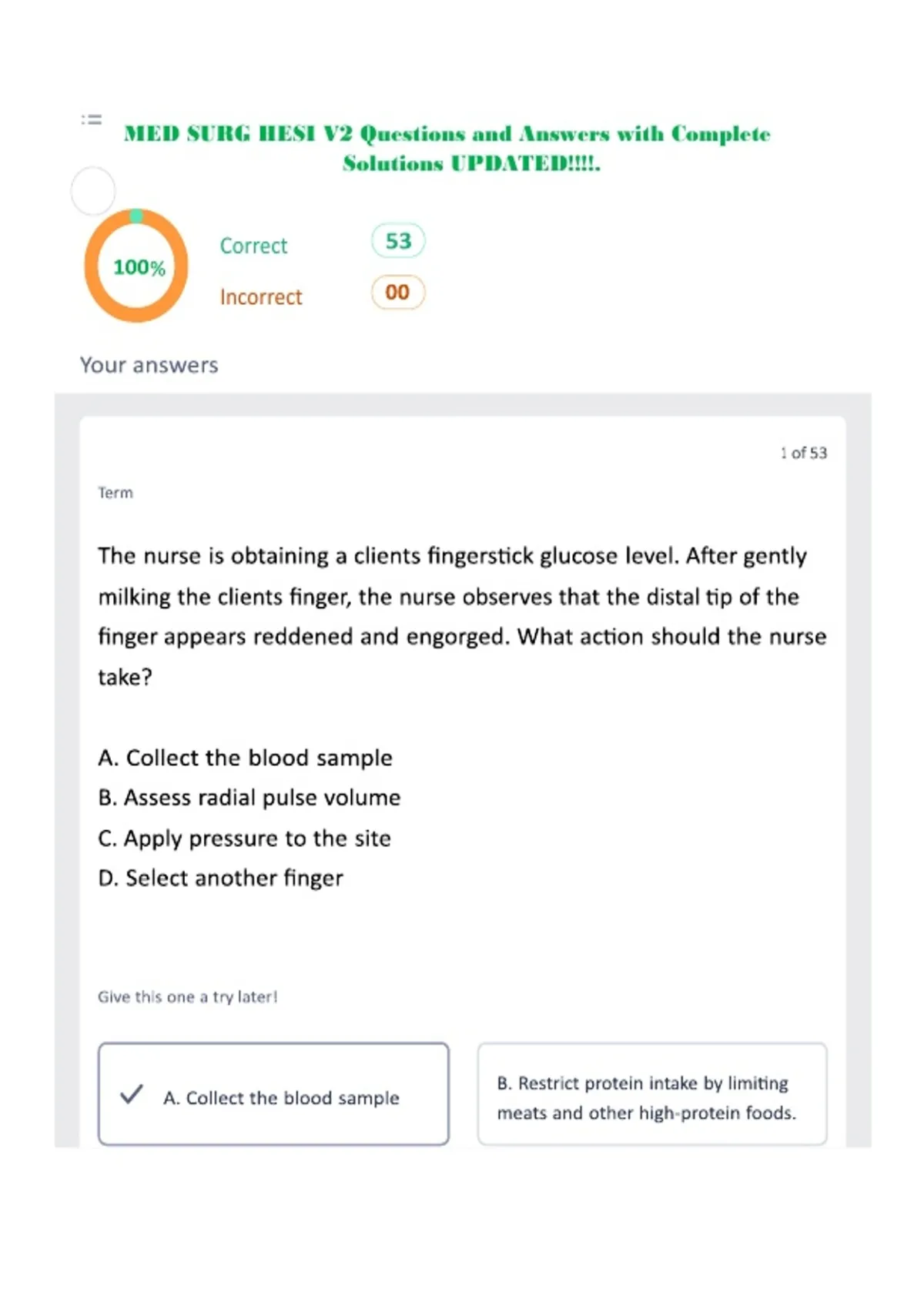Open the list menu icon beside the title

coord(92,119)
